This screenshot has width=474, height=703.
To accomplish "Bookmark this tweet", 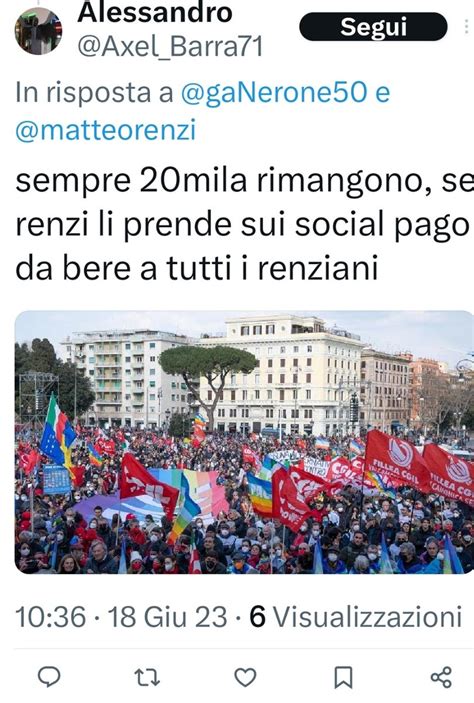I will (x=343, y=677).
